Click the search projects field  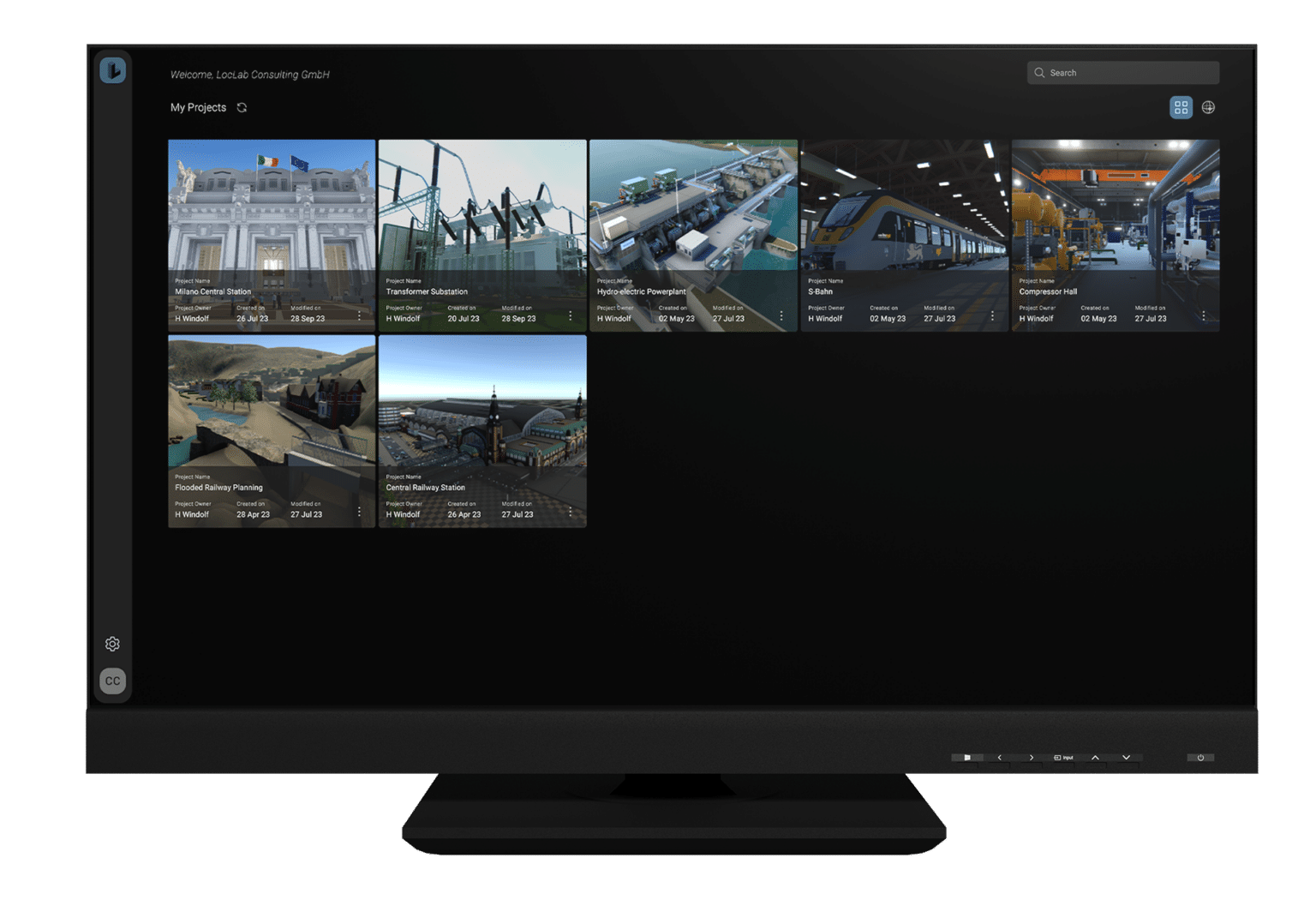tap(1122, 73)
